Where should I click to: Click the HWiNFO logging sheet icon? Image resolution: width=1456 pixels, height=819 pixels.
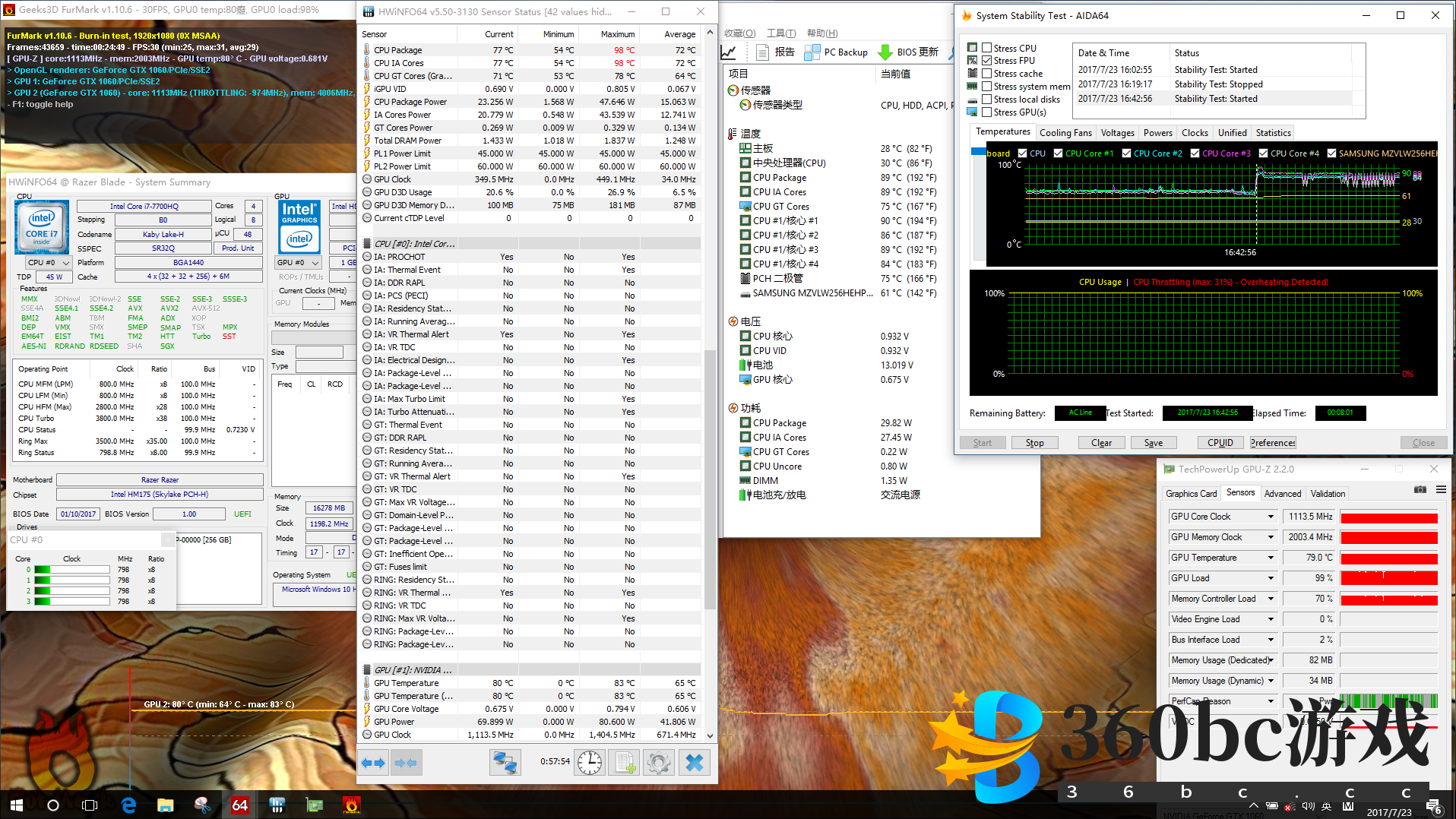coord(625,763)
